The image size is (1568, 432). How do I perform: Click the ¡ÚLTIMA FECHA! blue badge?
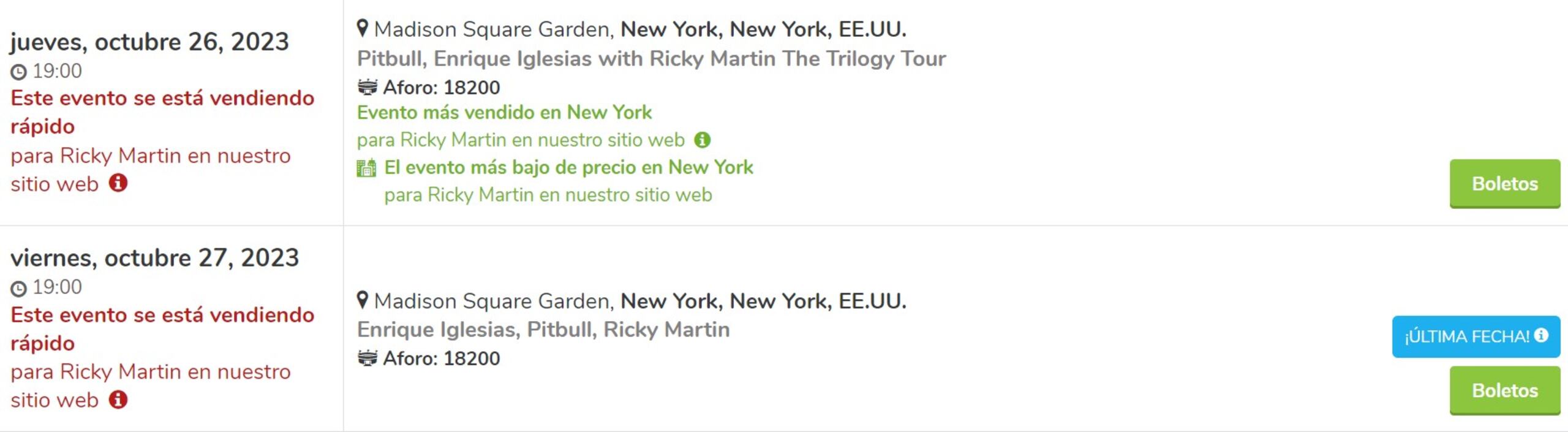pyautogui.click(x=1468, y=336)
